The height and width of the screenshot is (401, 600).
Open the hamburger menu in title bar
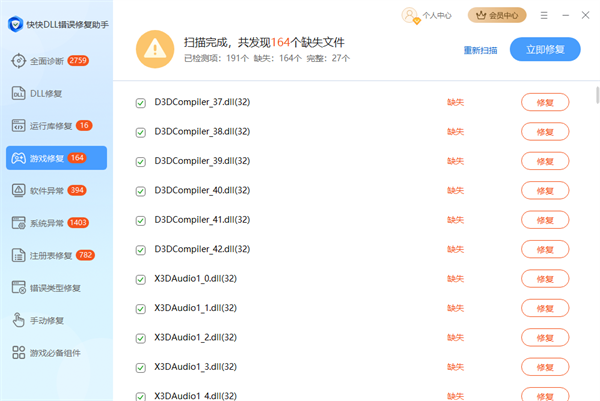tap(544, 15)
